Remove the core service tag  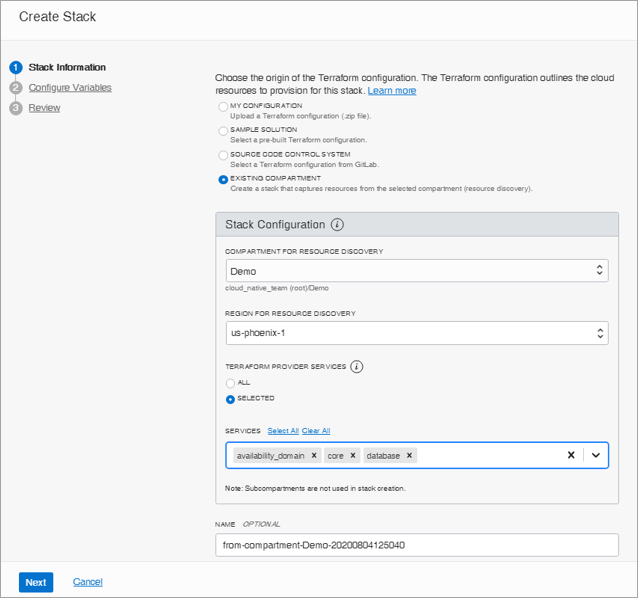coord(353,455)
